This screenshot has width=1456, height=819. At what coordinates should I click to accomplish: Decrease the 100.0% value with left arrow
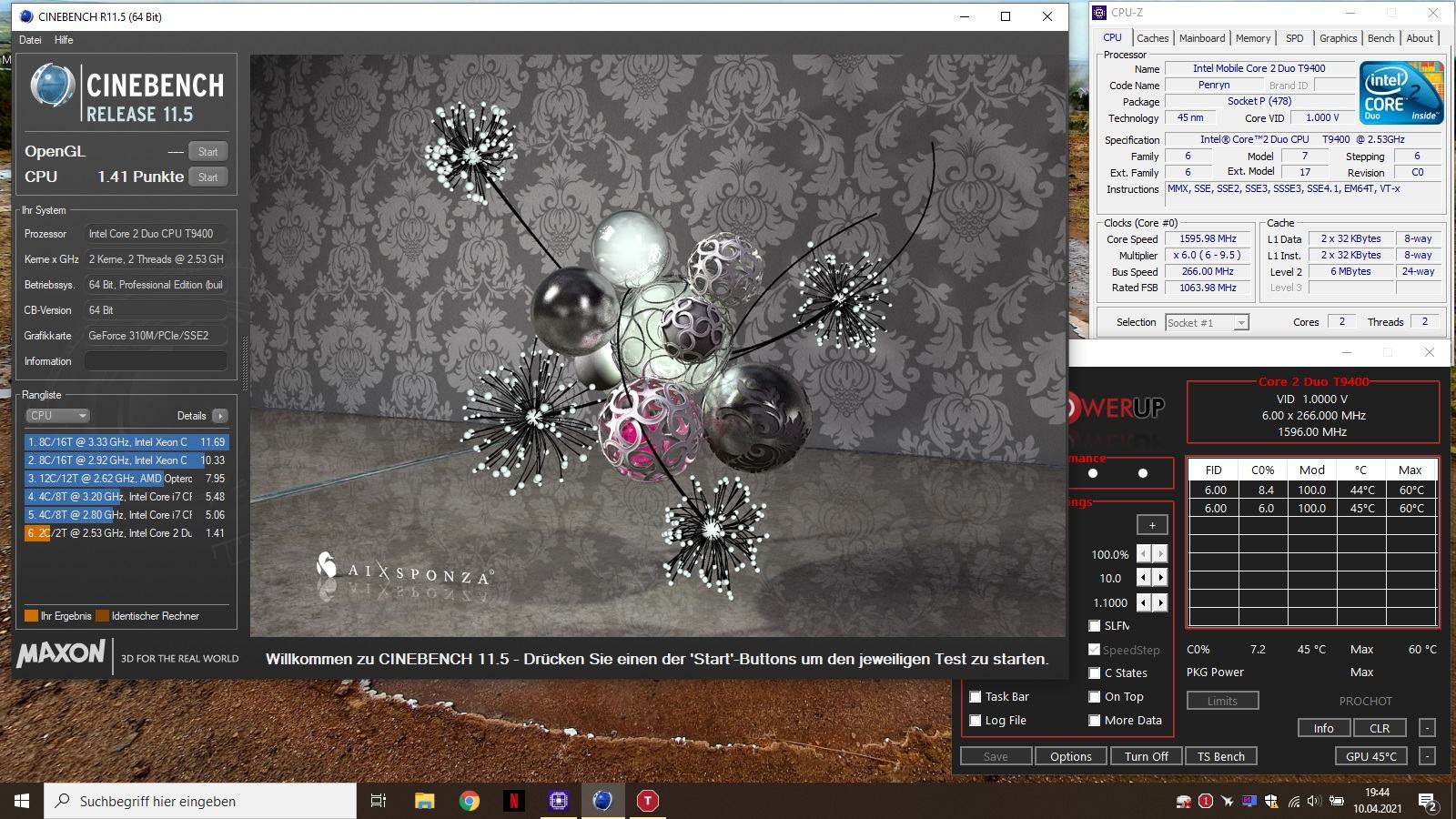tap(1144, 554)
